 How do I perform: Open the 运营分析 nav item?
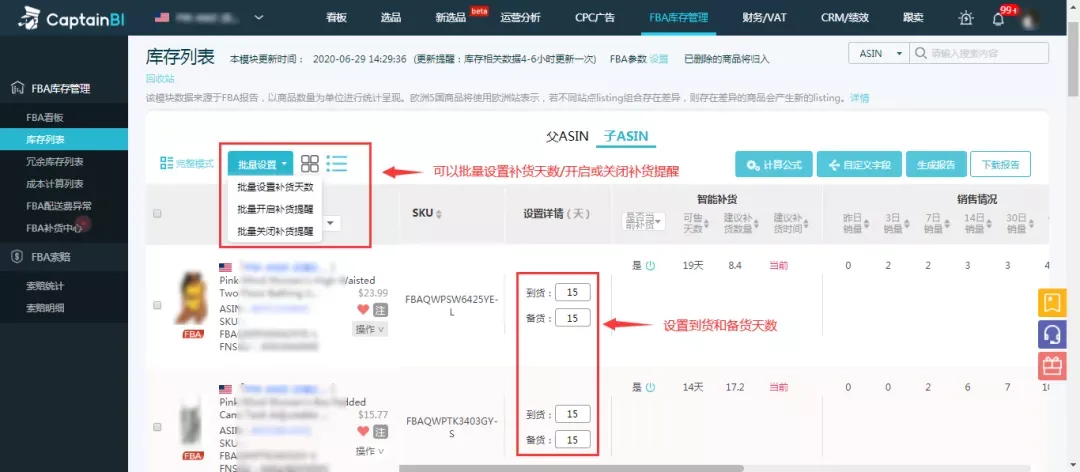pyautogui.click(x=520, y=17)
